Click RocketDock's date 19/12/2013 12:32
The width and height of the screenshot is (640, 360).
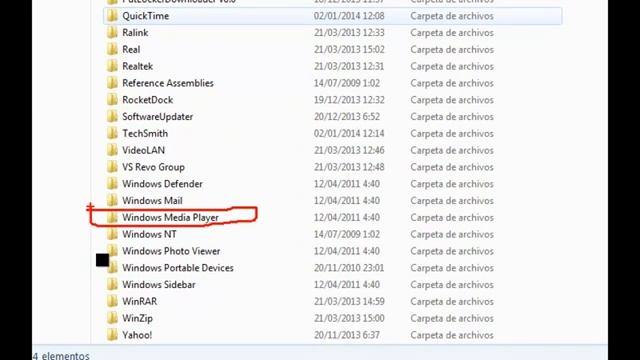tap(349, 100)
